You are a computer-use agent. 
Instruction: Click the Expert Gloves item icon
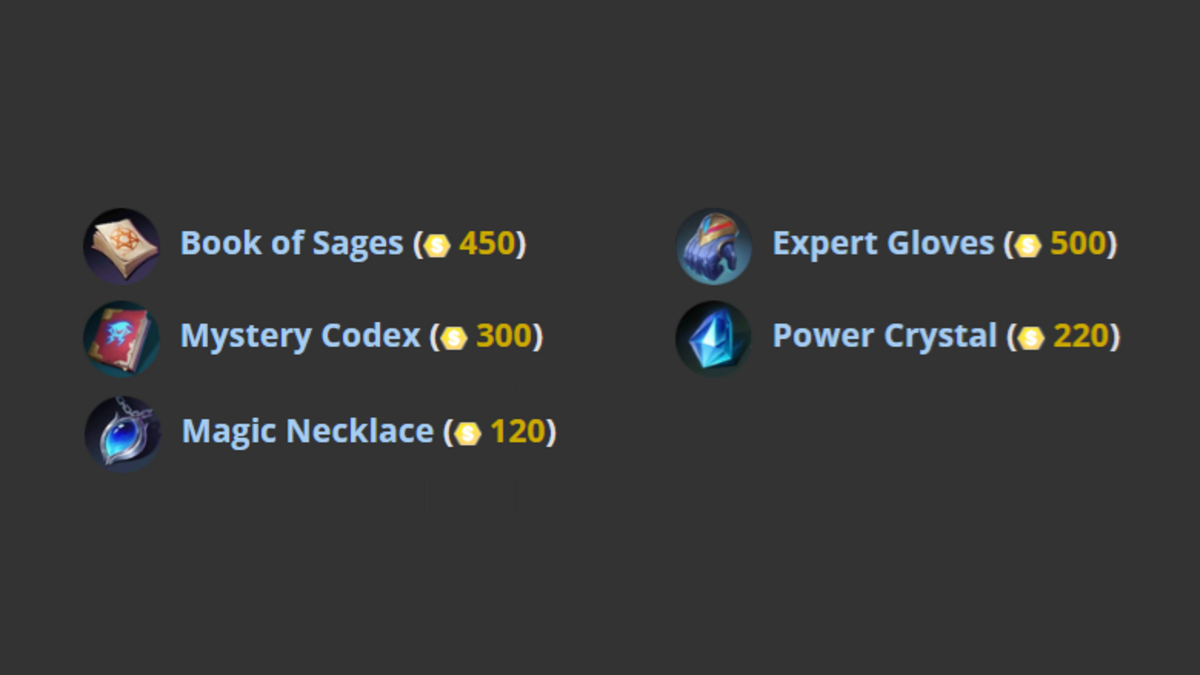713,246
